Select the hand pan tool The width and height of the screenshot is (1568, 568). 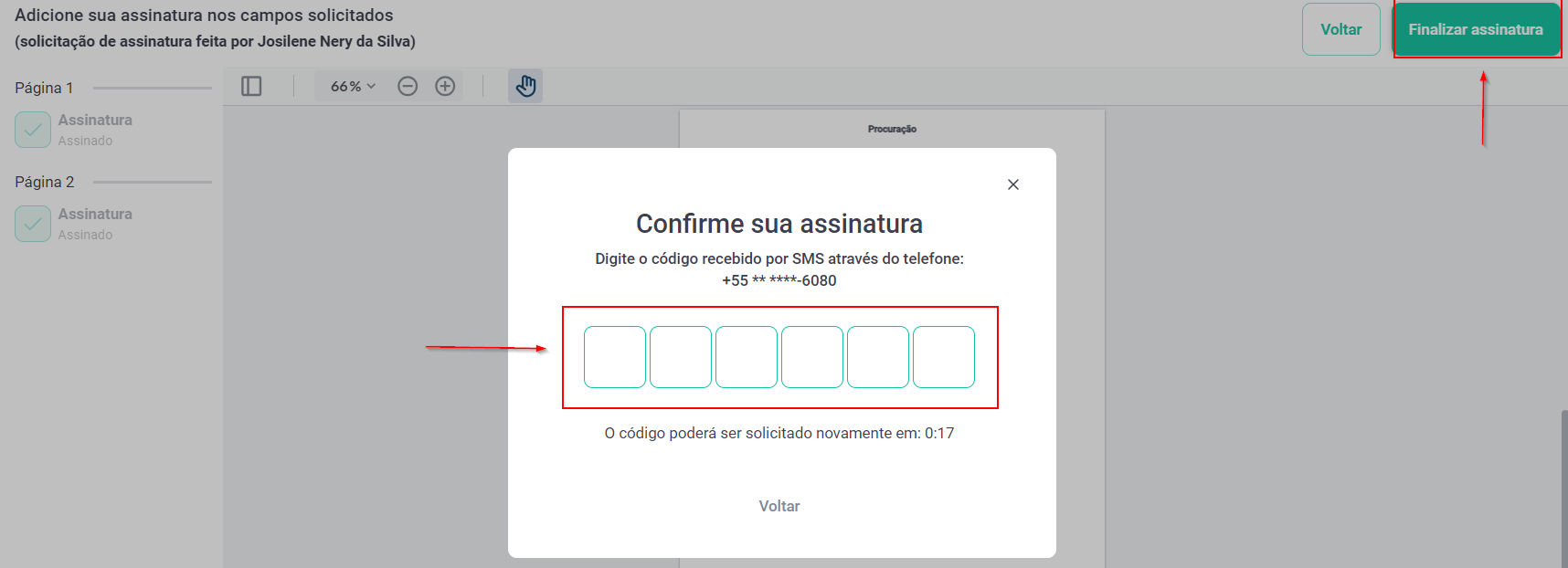coord(525,86)
